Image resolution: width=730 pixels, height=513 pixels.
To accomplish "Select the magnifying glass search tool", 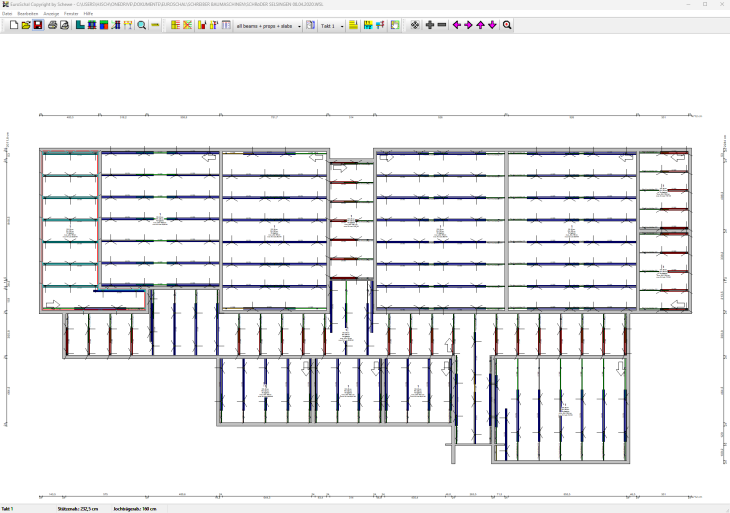I will (x=141, y=25).
